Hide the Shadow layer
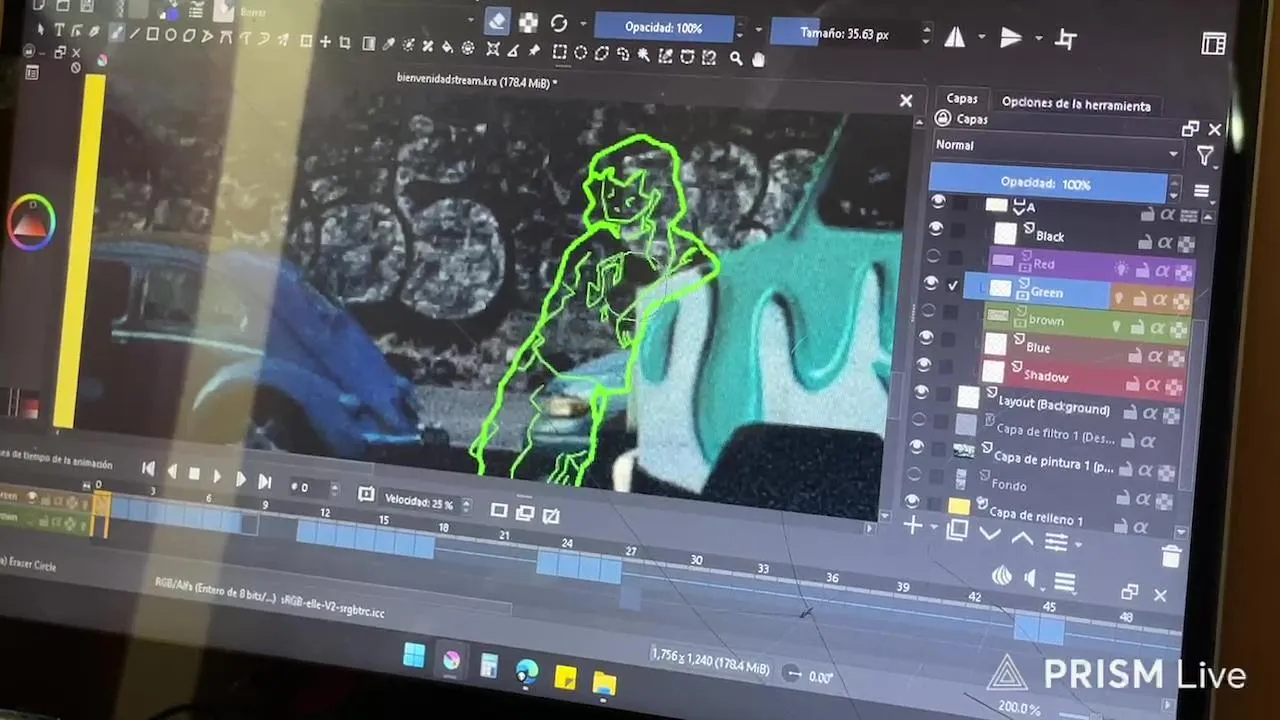Image resolution: width=1280 pixels, height=720 pixels. (924, 365)
